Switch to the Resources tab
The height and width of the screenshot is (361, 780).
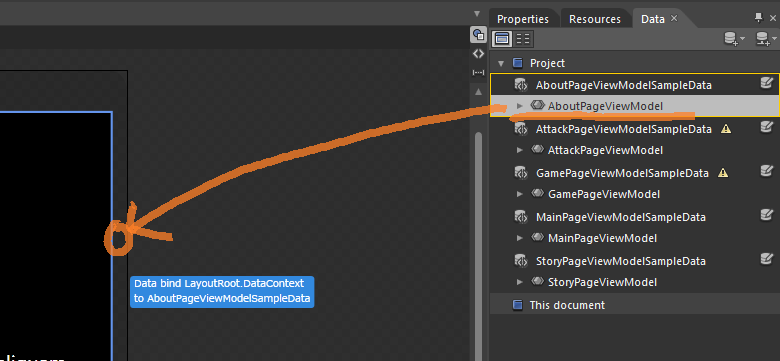point(595,19)
